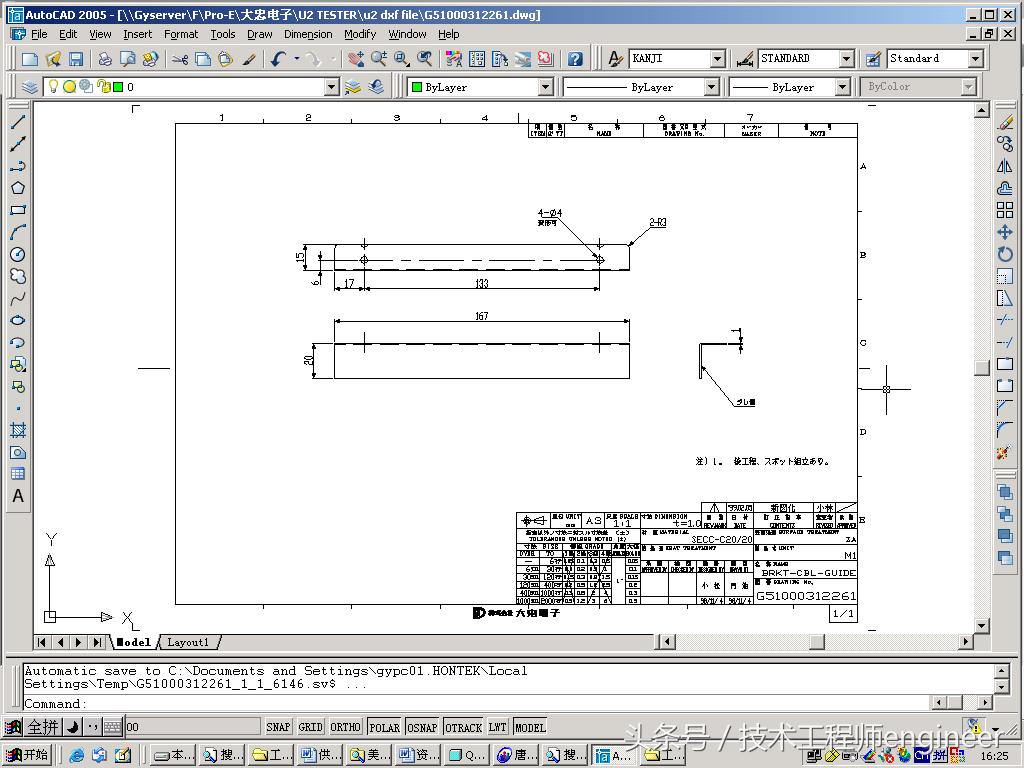Click the drawing area vertical scrollbar down arrow

click(982, 625)
